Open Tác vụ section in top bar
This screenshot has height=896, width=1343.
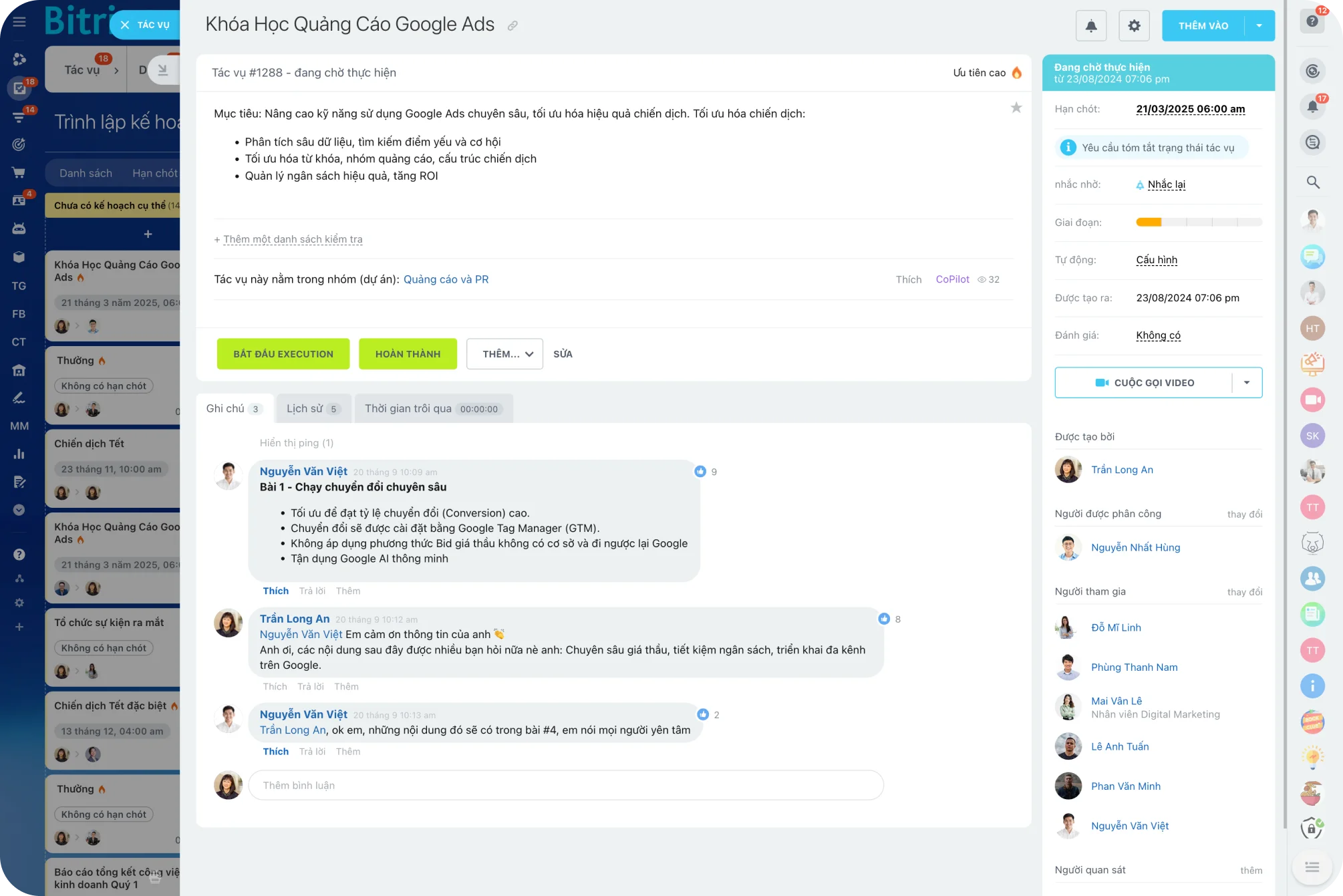click(x=82, y=70)
